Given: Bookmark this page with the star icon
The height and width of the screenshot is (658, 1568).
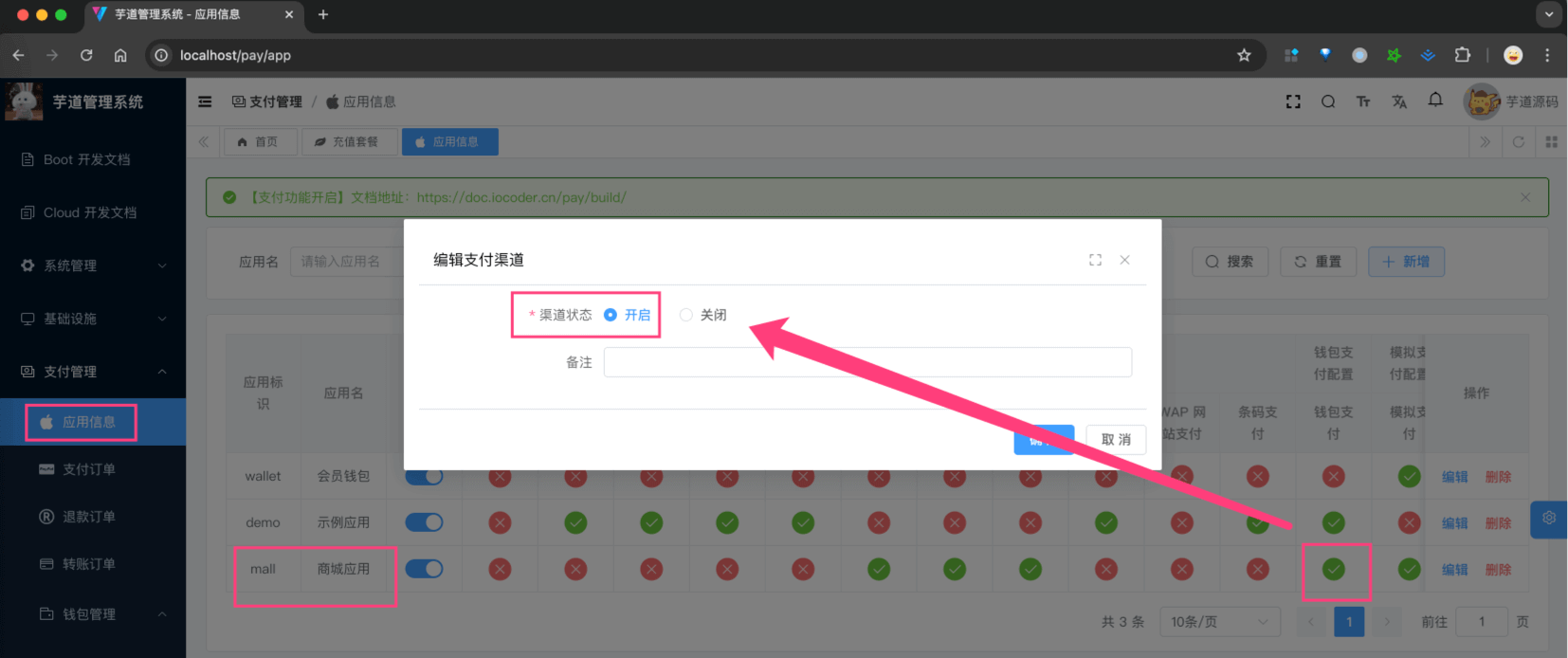Looking at the screenshot, I should point(1244,55).
